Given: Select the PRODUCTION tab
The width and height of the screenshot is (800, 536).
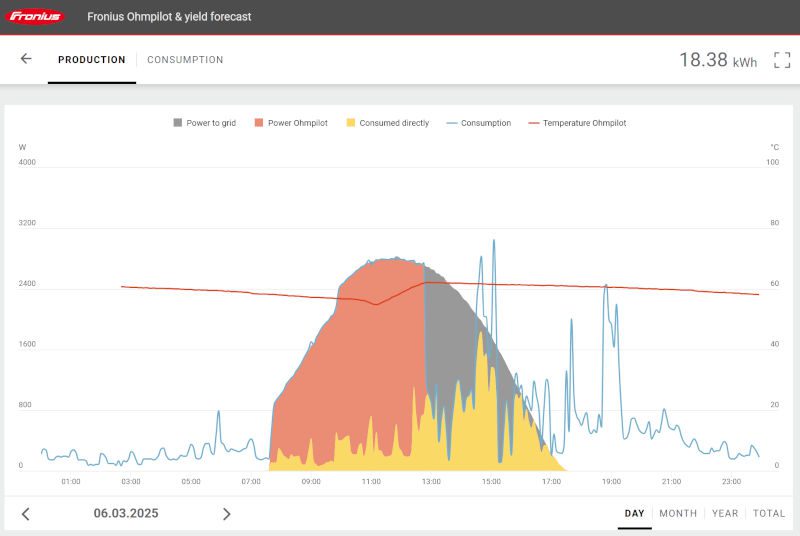Looking at the screenshot, I should [92, 60].
